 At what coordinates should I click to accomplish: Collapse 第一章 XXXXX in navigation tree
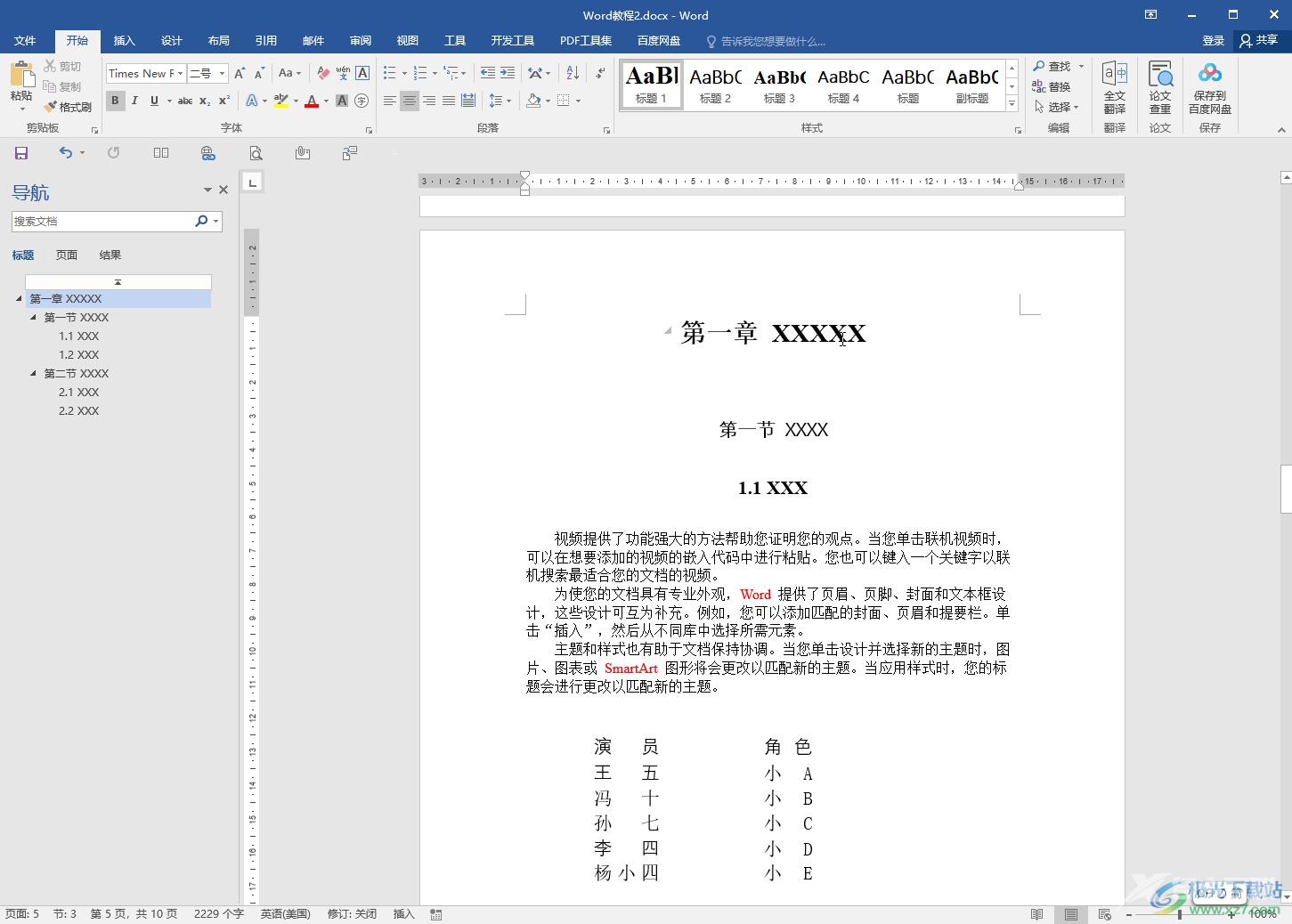coord(19,299)
